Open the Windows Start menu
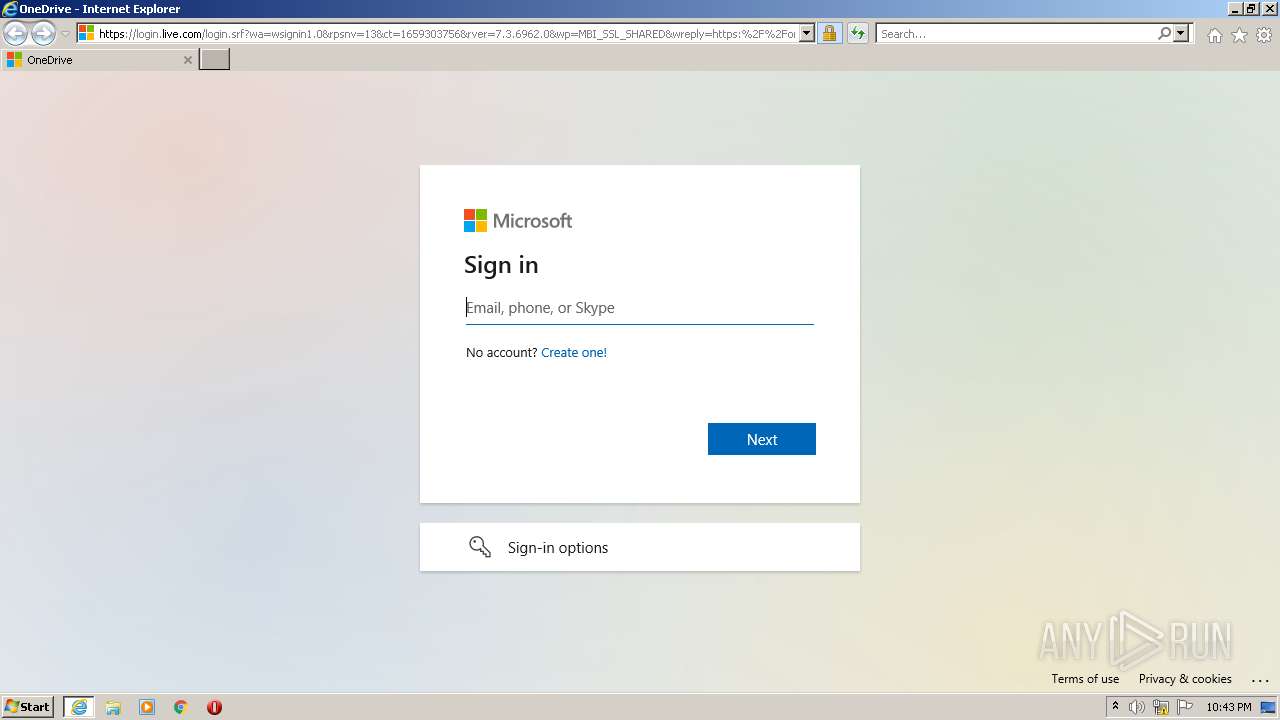 pyautogui.click(x=28, y=707)
